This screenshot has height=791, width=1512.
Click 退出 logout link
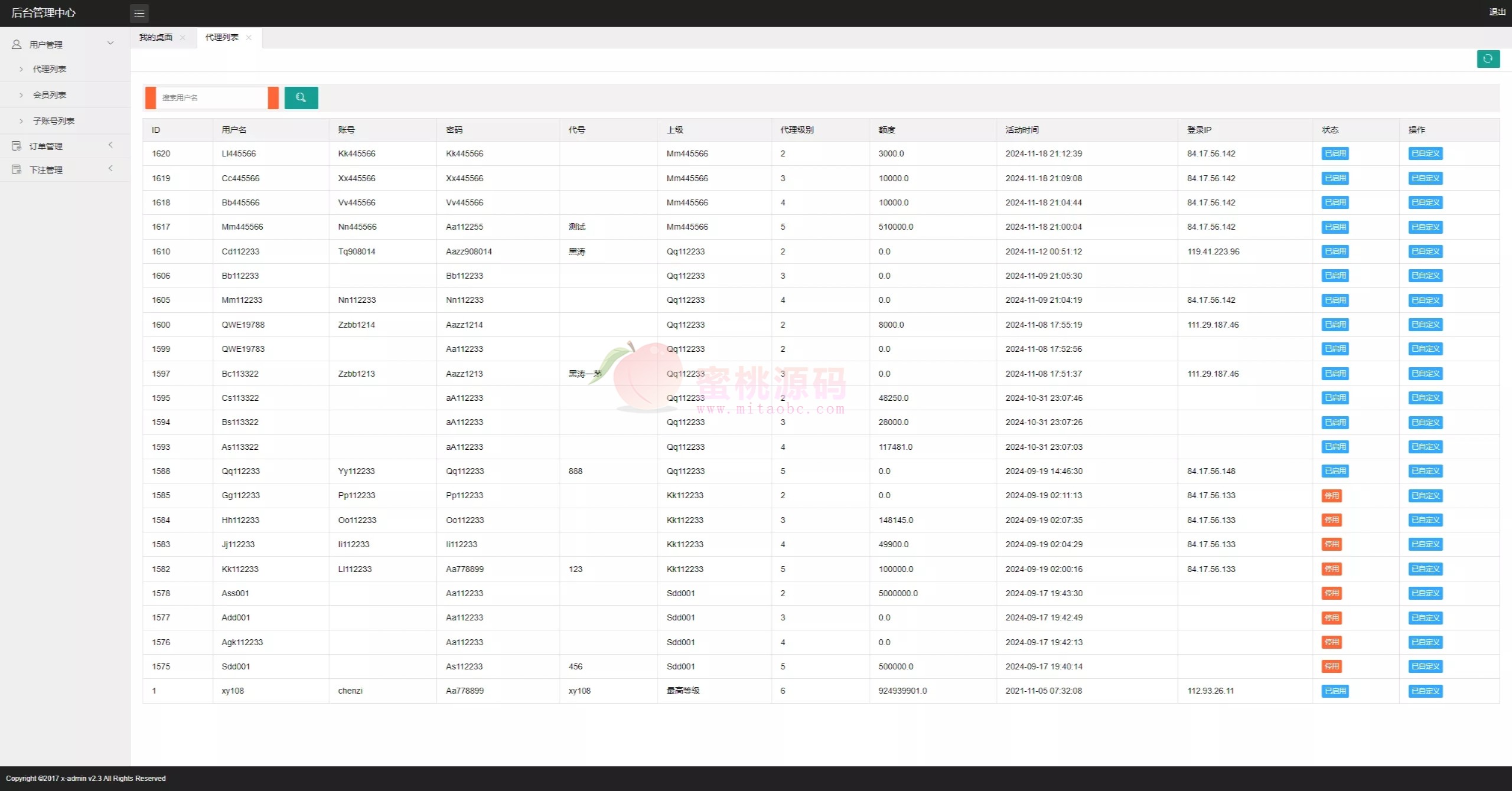coord(1497,12)
